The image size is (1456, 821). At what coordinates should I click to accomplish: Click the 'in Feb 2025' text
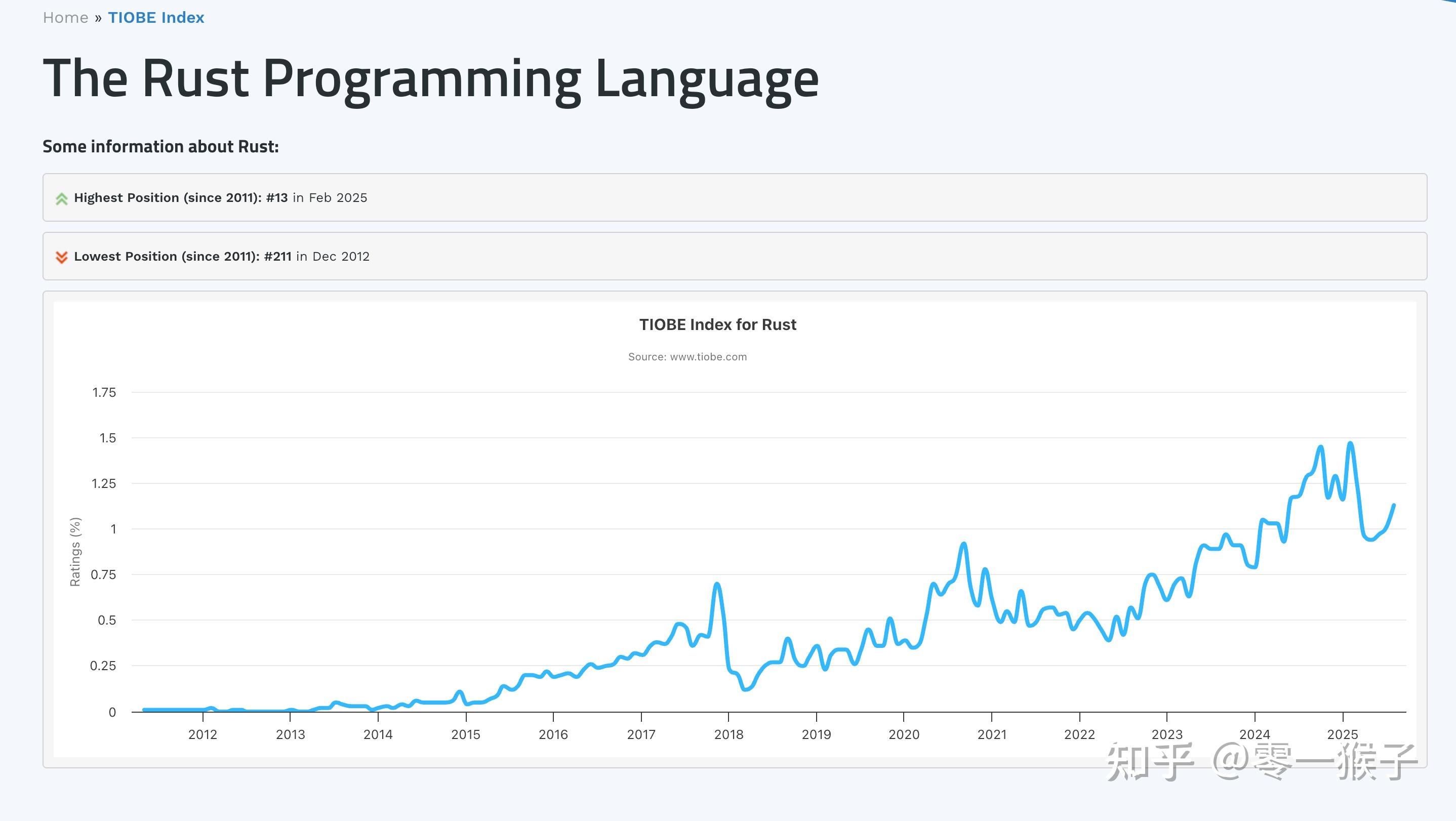click(x=330, y=198)
